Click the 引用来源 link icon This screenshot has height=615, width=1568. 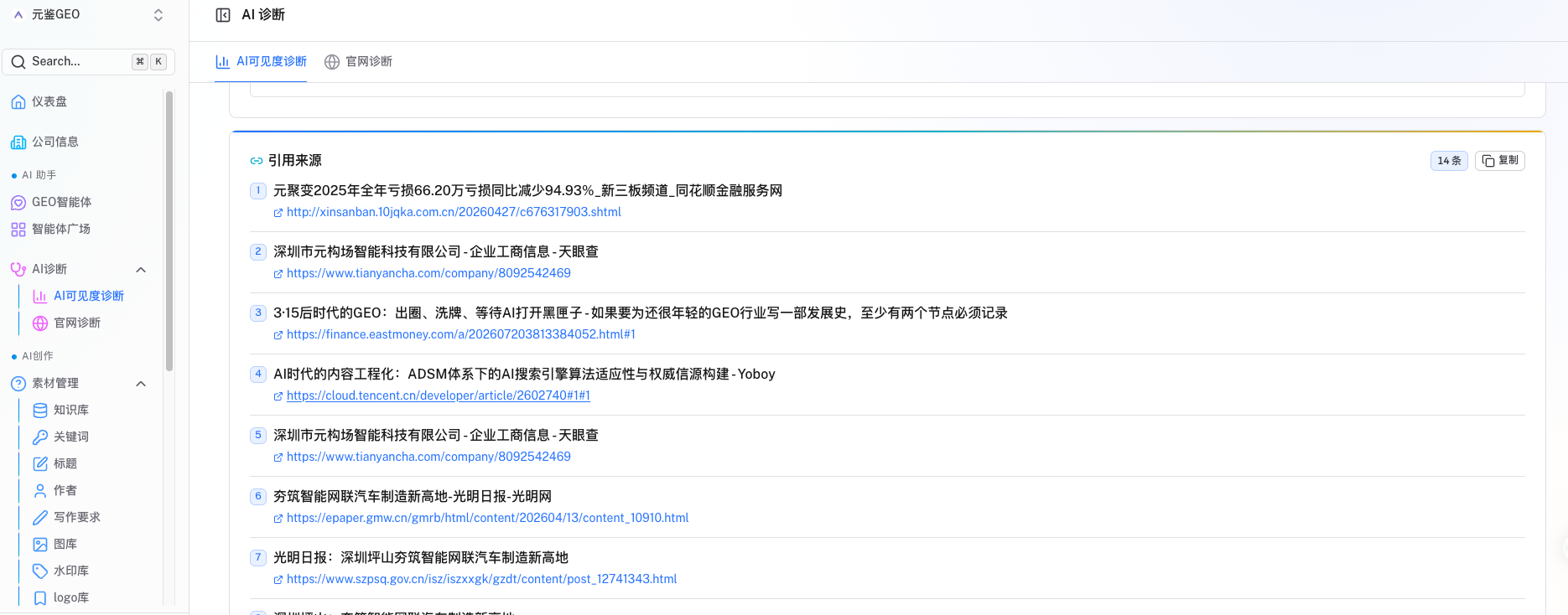pos(257,161)
